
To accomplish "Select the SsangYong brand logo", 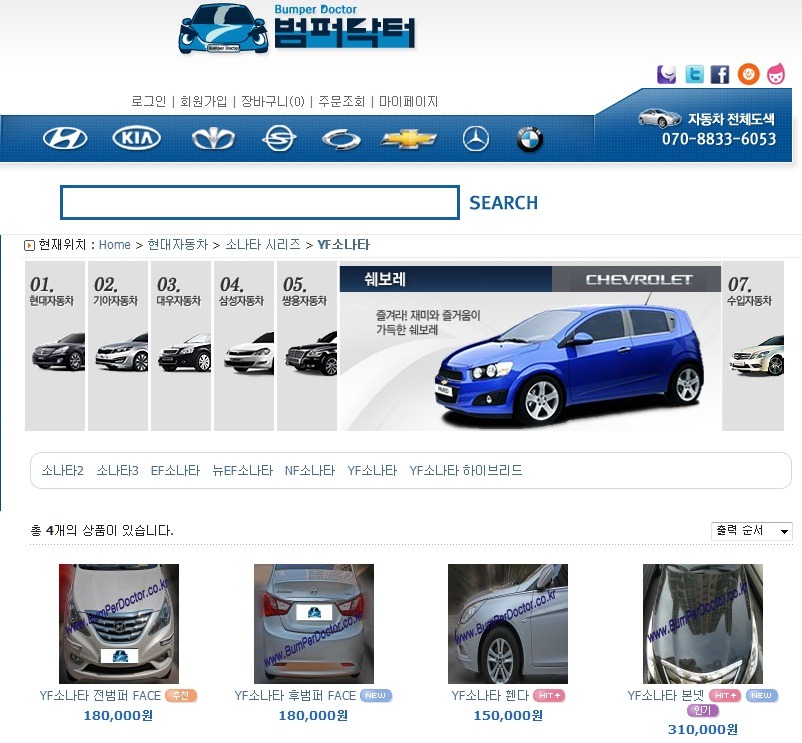I will point(279,139).
